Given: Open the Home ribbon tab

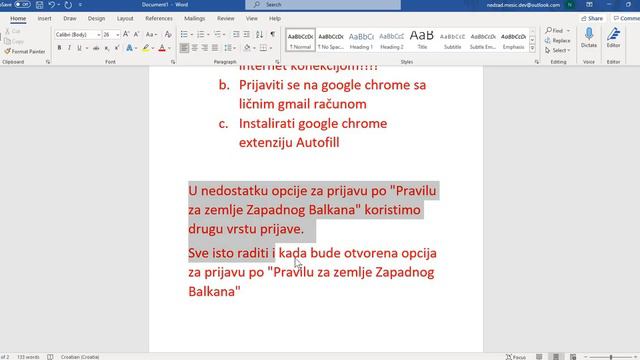Looking at the screenshot, I should tap(18, 18).
